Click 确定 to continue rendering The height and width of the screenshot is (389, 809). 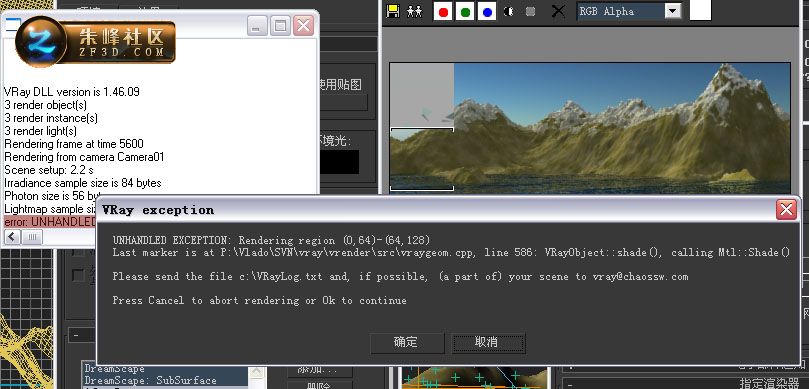pos(407,343)
